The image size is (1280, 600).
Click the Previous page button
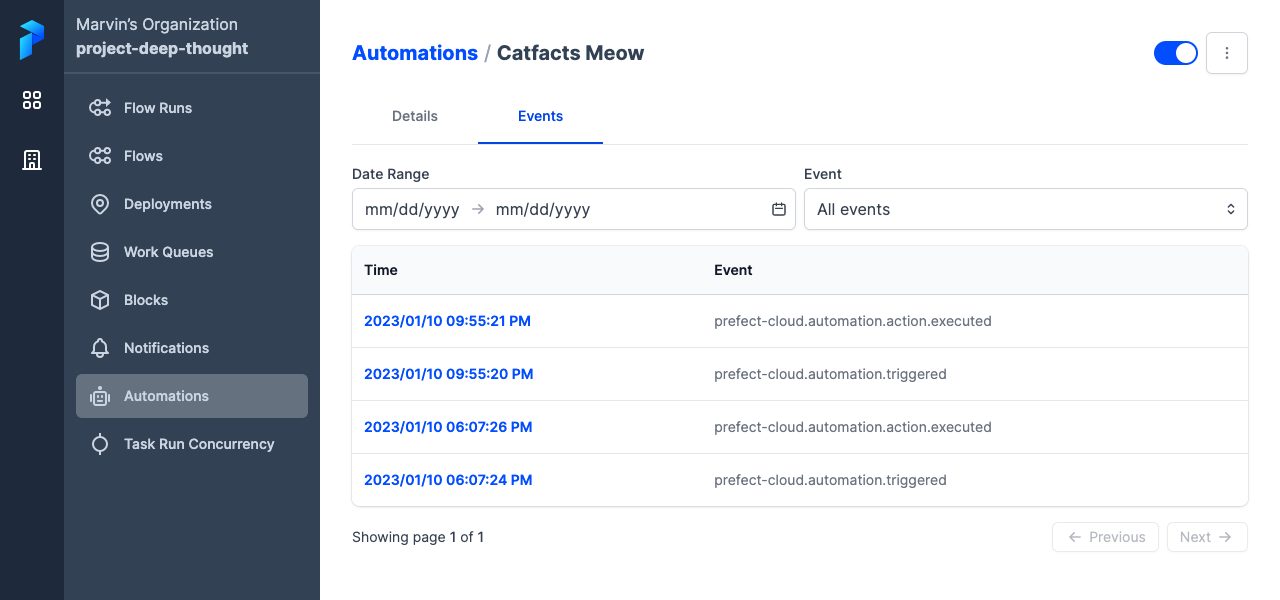pyautogui.click(x=1105, y=537)
